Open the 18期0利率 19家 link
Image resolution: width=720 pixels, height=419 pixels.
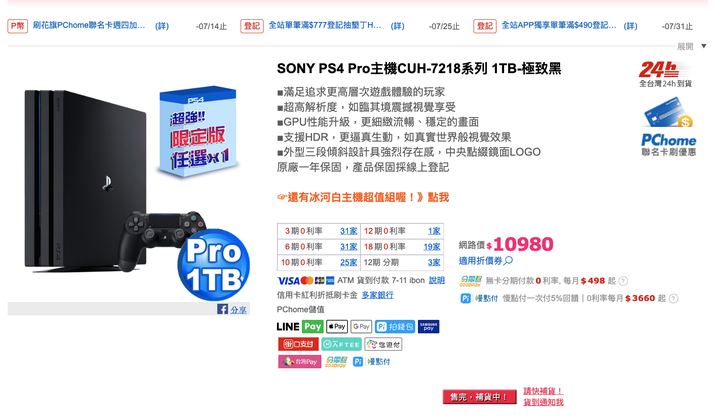432,247
